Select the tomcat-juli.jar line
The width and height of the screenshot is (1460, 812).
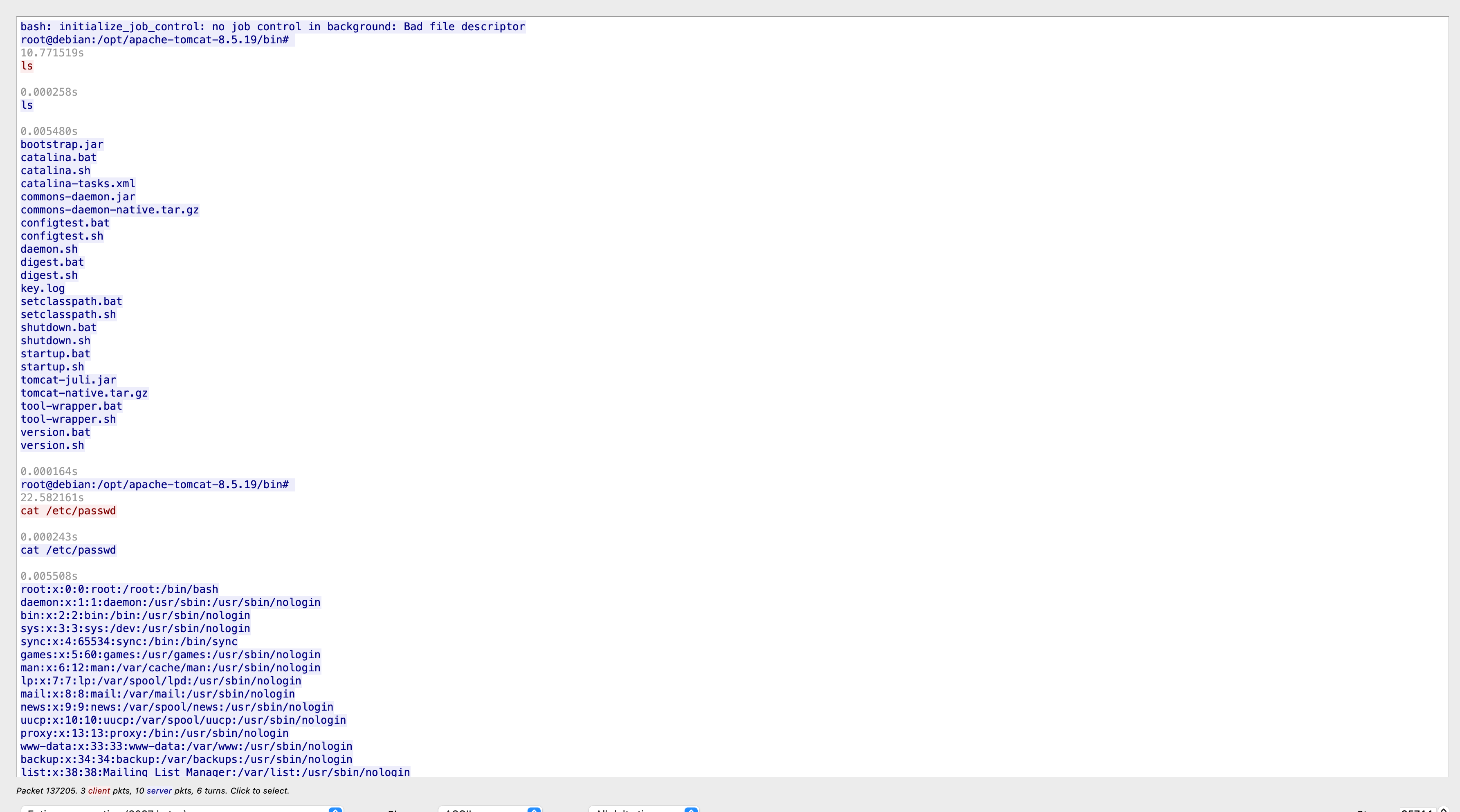(68, 380)
